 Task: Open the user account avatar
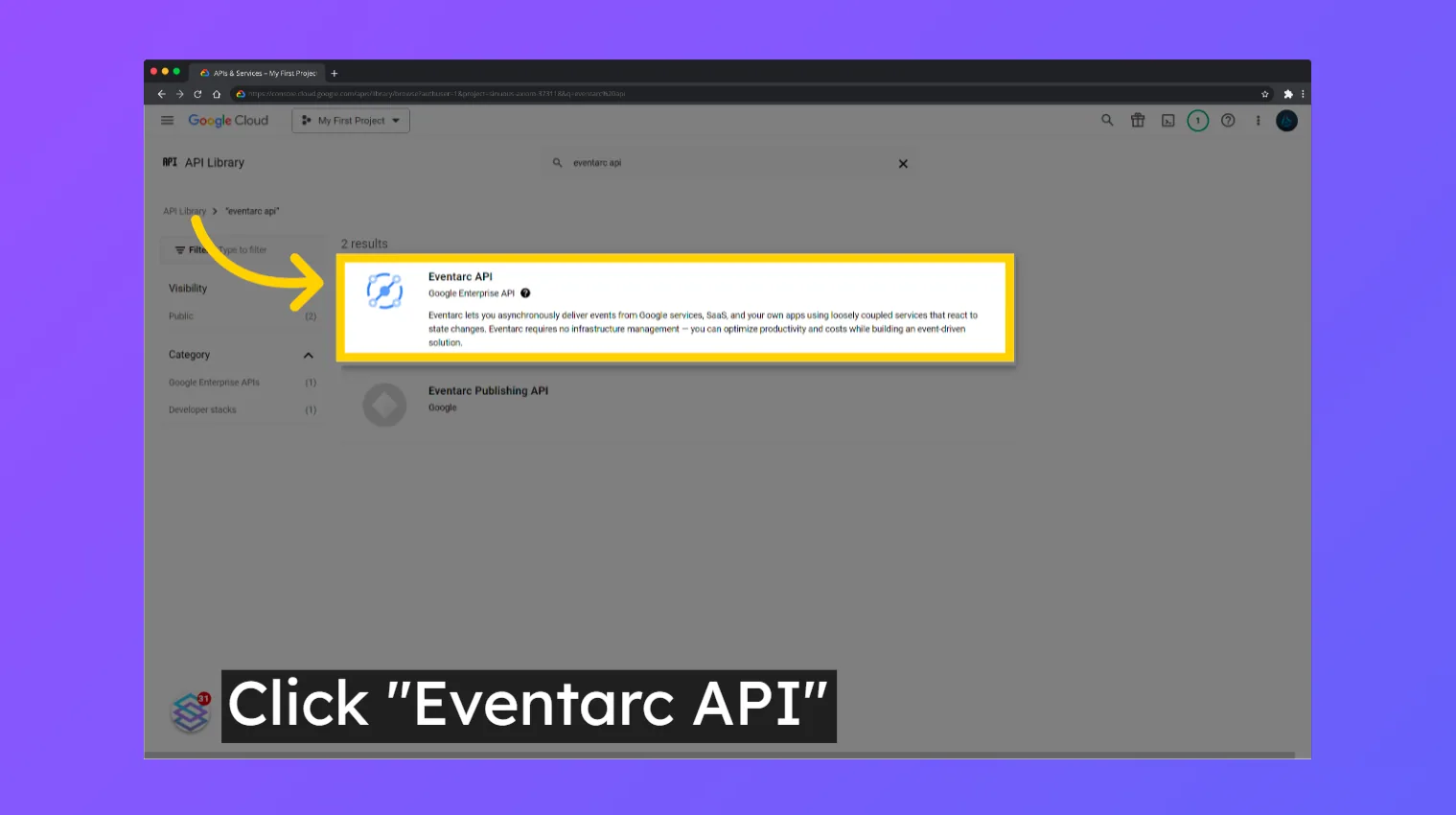coord(1286,121)
